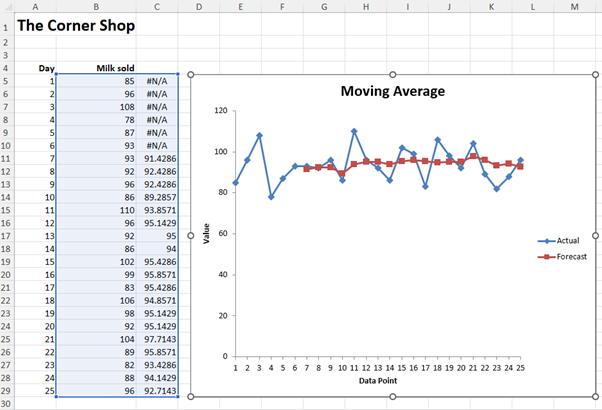Click cell with milk sold value 110
Image resolution: width=602 pixels, height=410 pixels.
[x=96, y=210]
